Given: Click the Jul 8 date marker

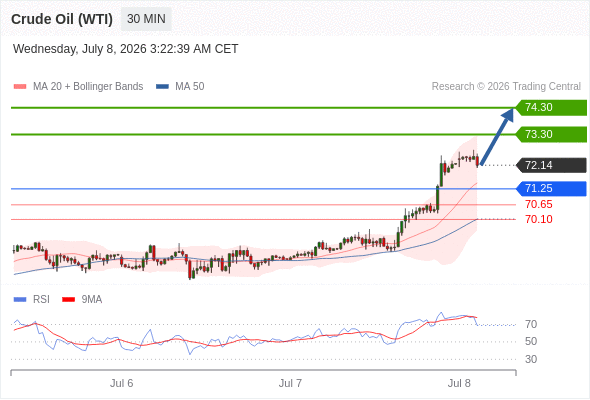Looking at the screenshot, I should pos(459,383).
